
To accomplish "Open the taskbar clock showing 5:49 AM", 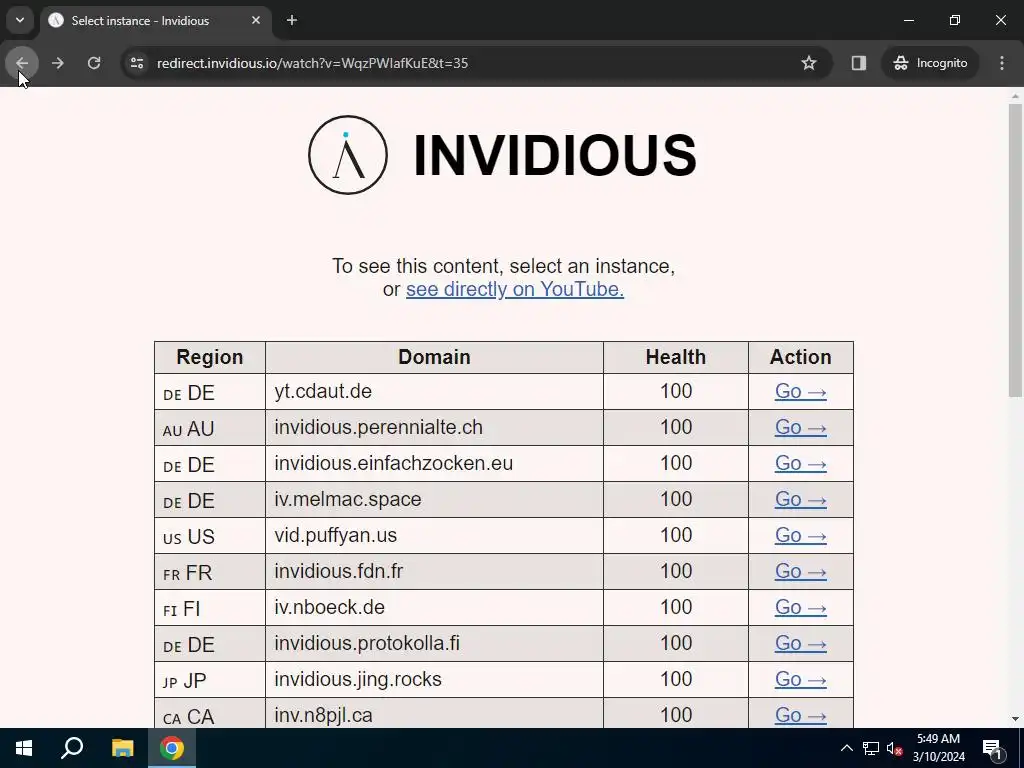I will click(938, 748).
